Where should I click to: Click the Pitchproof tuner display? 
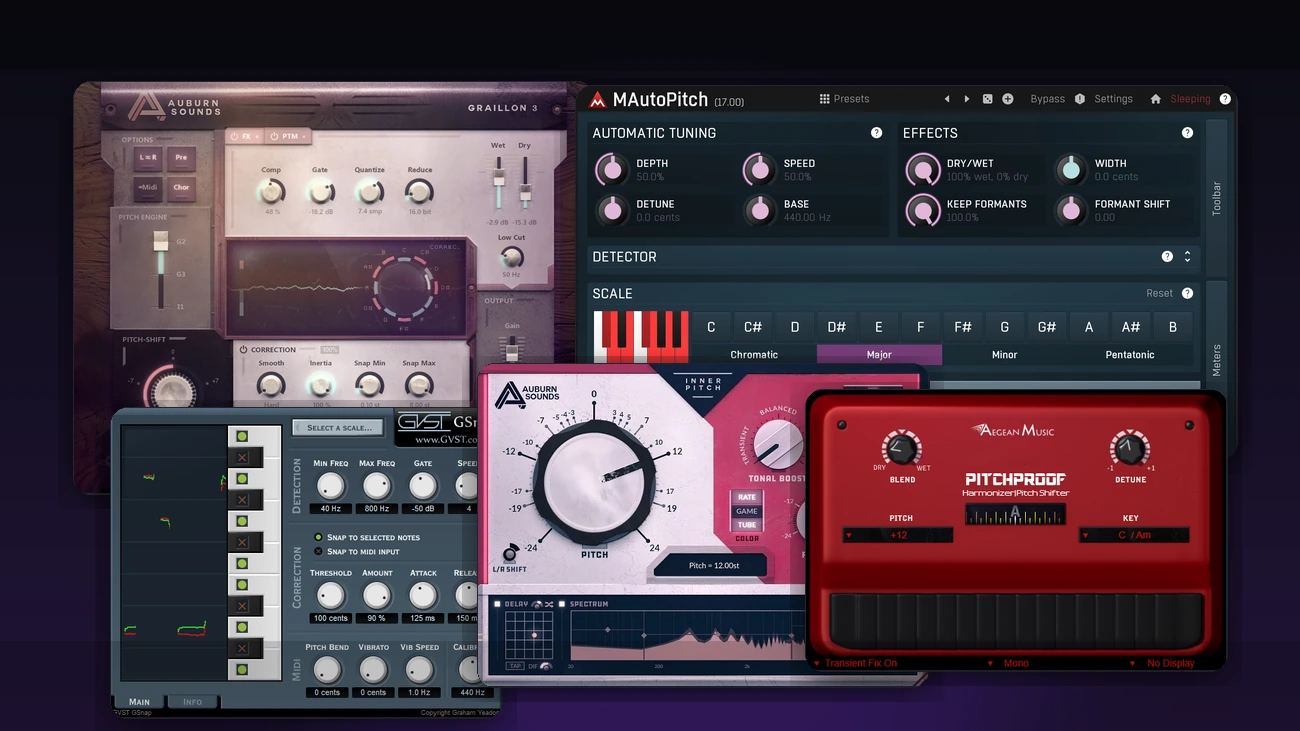tap(1015, 513)
